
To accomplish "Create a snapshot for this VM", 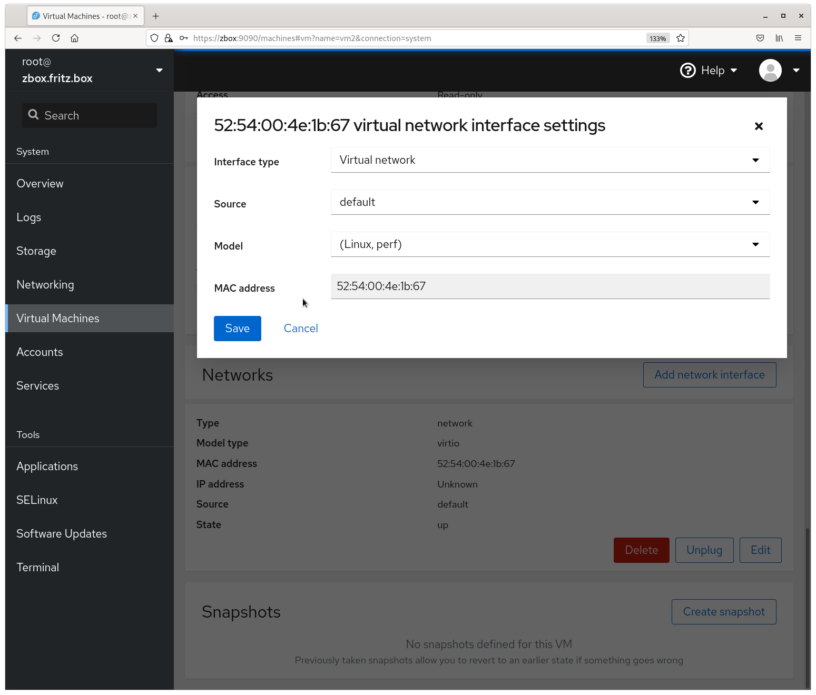I will (723, 611).
